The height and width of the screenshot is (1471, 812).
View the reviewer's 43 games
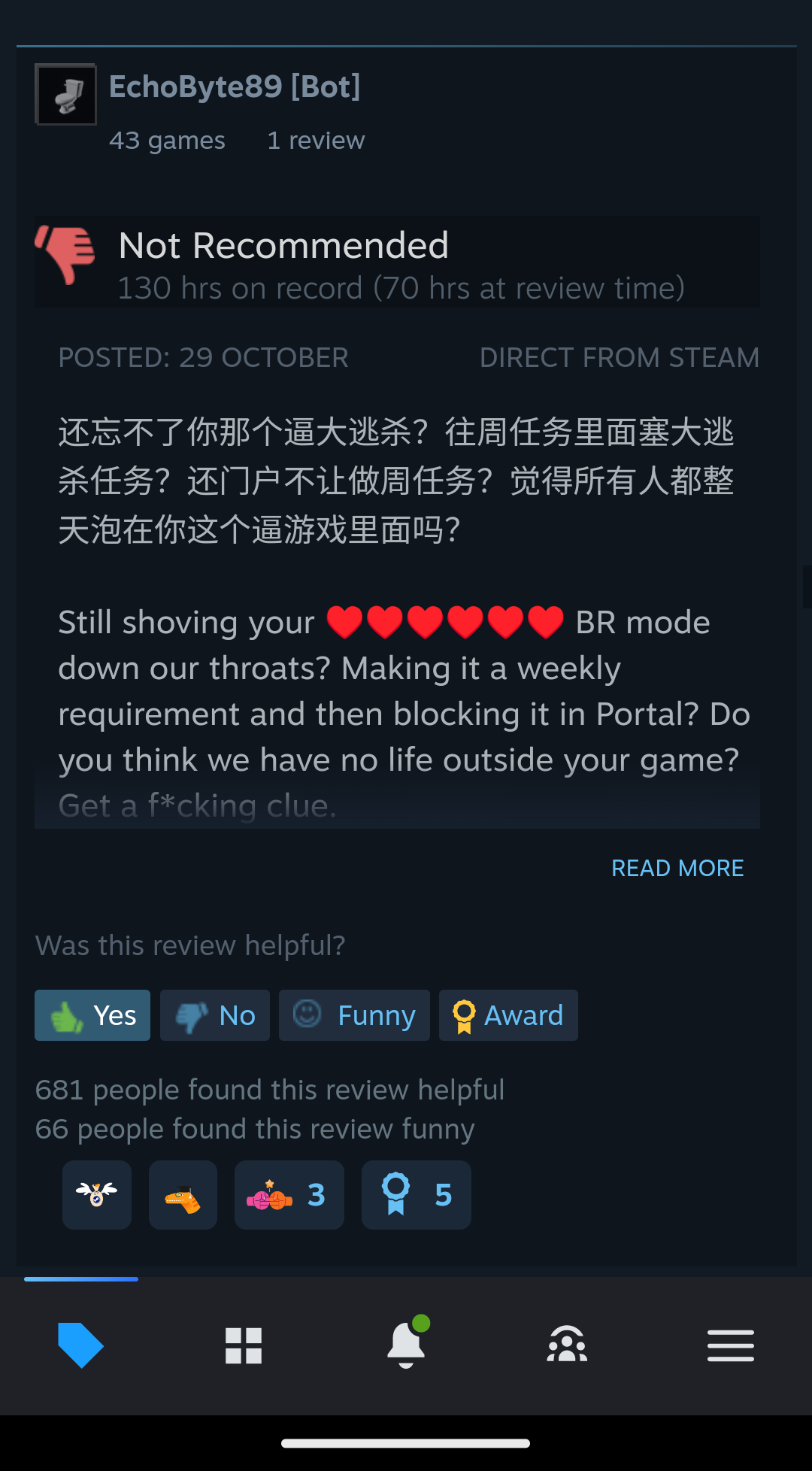click(x=167, y=141)
